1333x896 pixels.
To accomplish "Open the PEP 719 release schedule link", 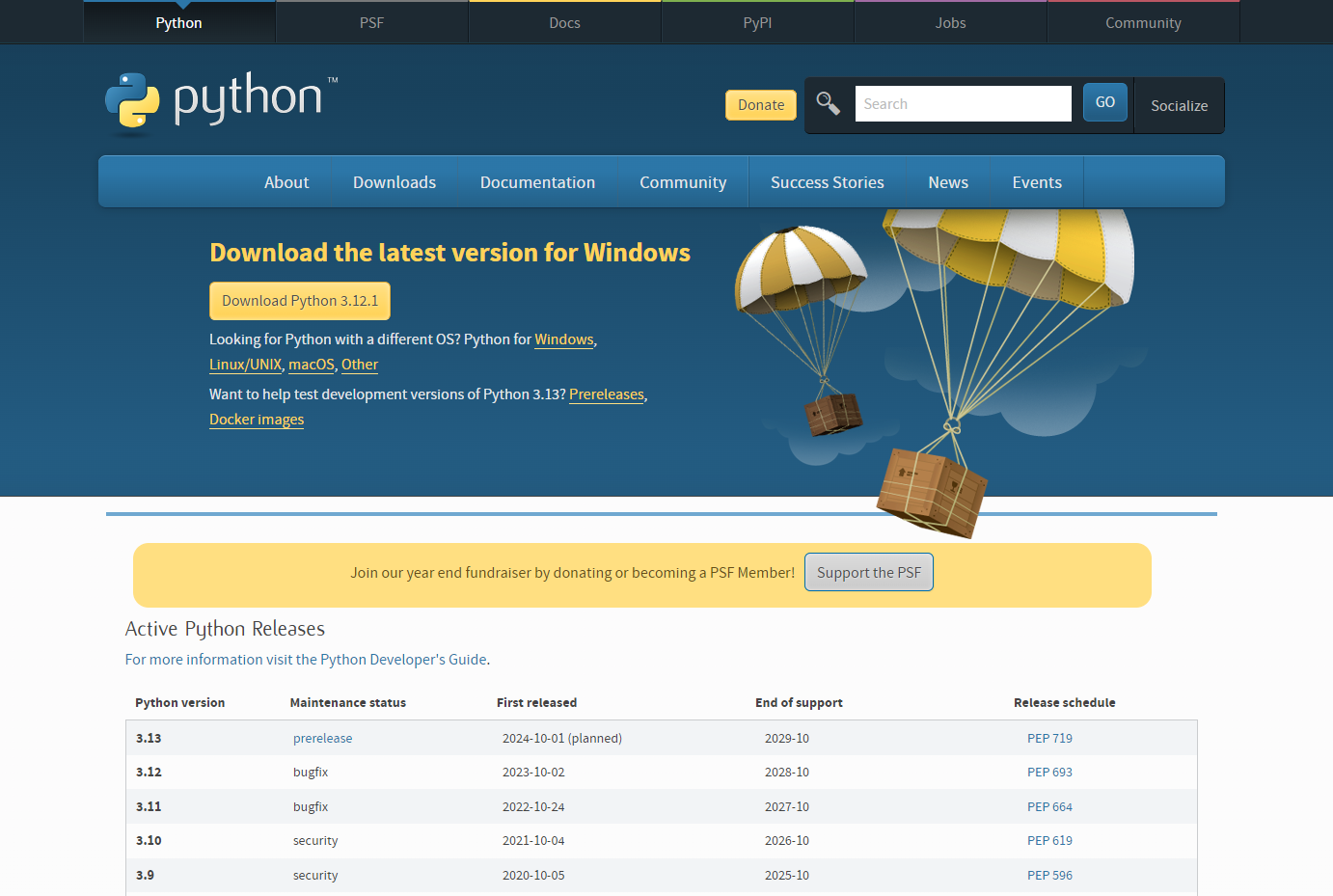I will click(1049, 738).
